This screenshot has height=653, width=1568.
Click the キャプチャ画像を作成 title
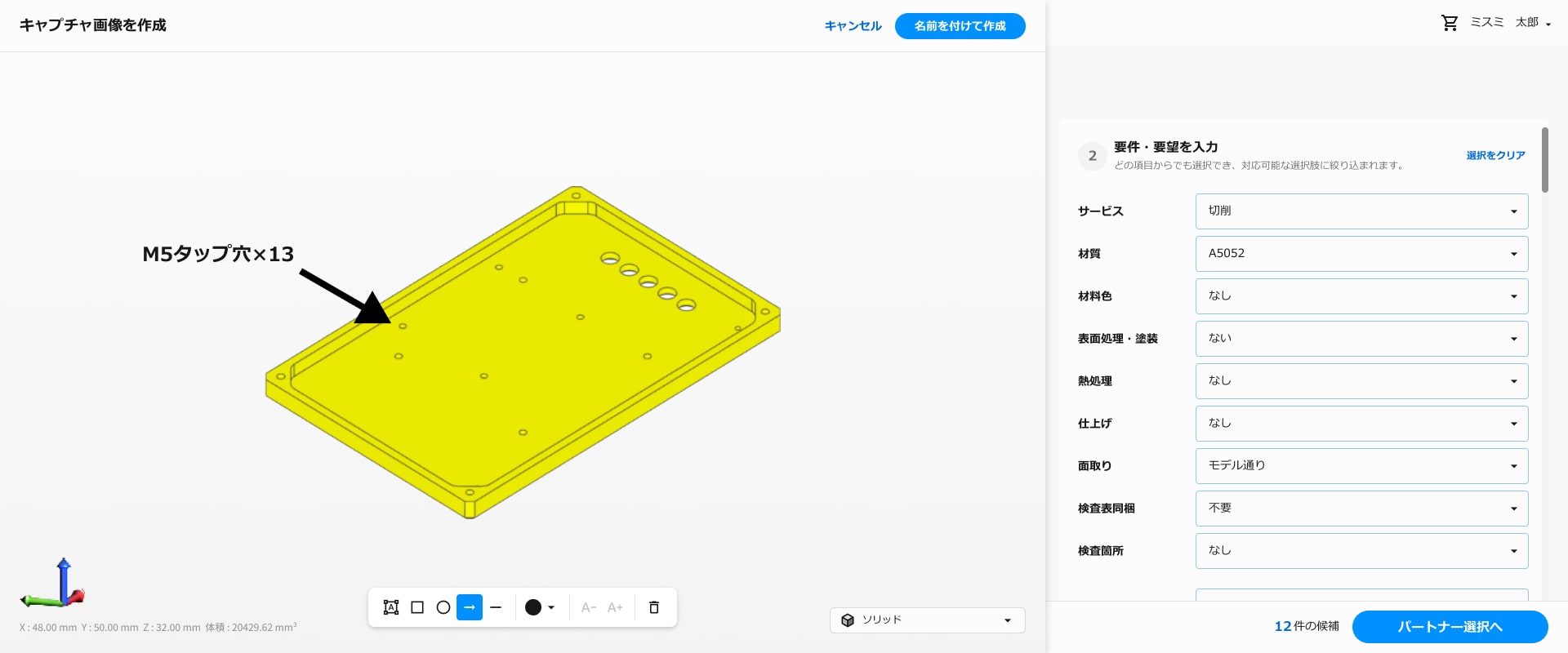tap(93, 25)
